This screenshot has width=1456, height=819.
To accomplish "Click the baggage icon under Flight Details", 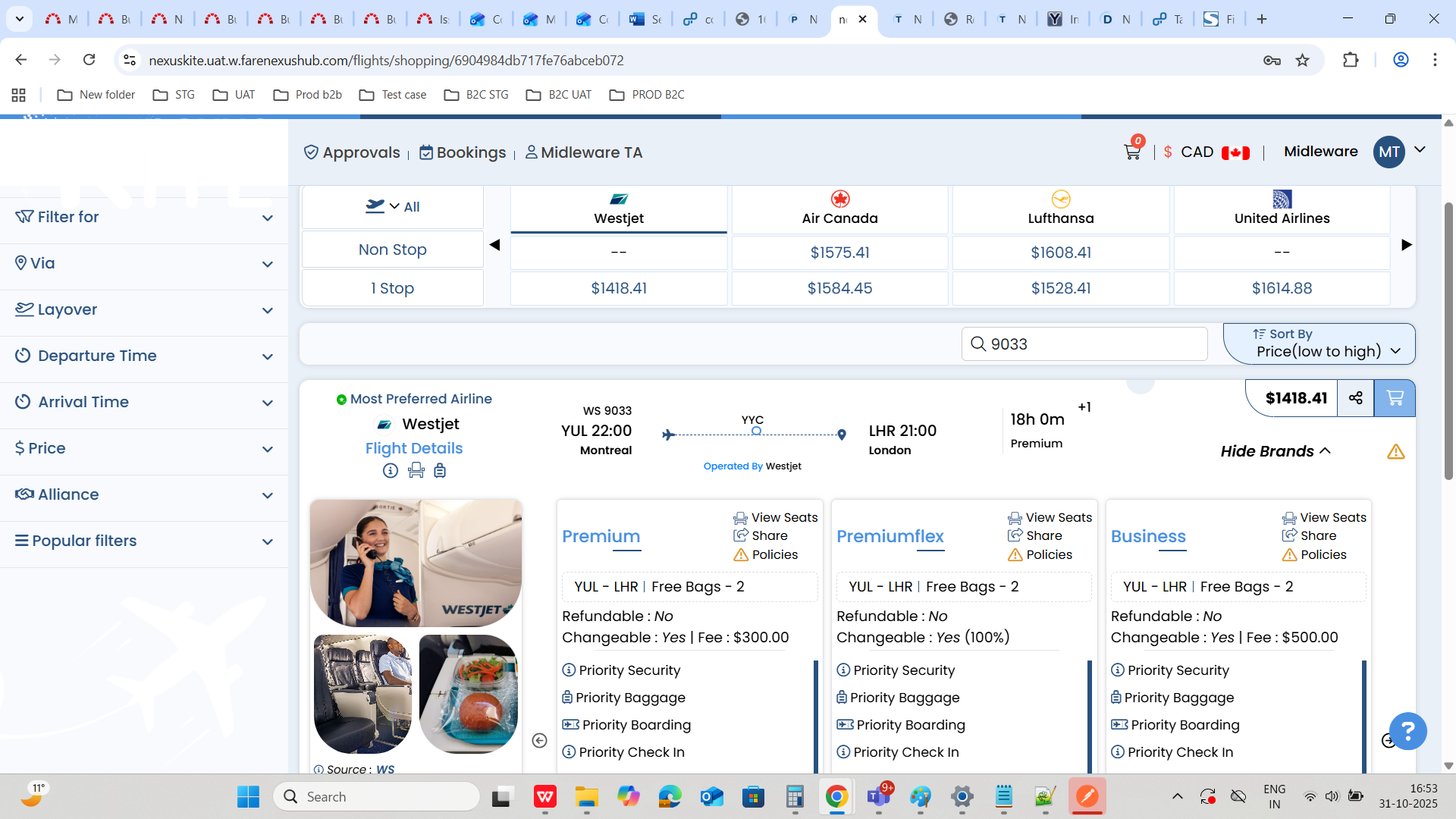I will [440, 471].
